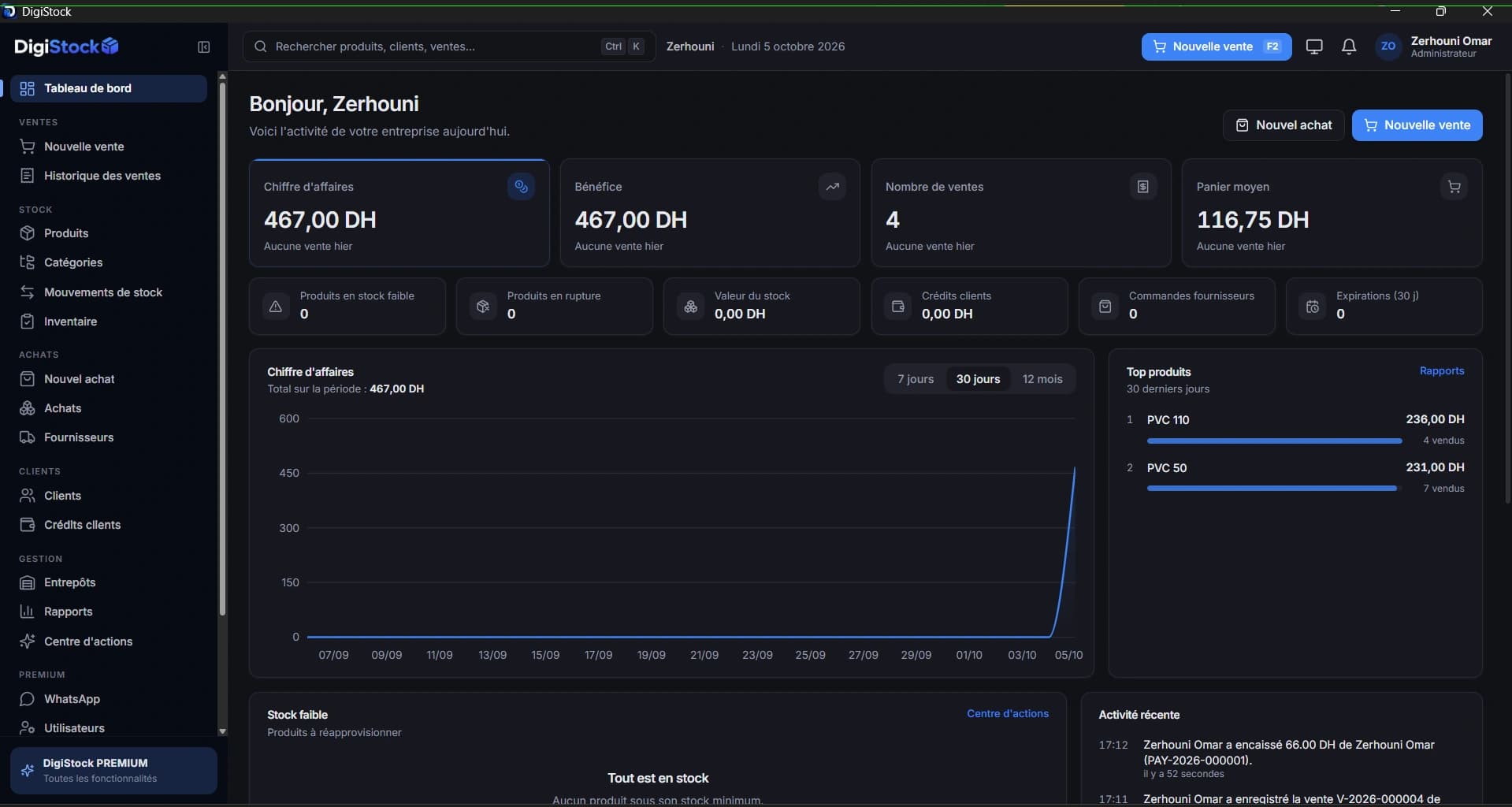Click the Expirations calendar icon

(x=1312, y=307)
